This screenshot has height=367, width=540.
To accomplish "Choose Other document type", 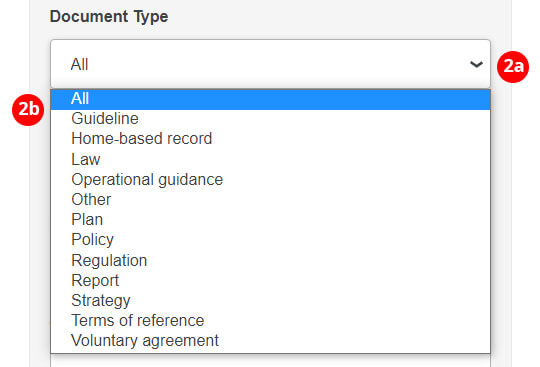I will [x=270, y=199].
